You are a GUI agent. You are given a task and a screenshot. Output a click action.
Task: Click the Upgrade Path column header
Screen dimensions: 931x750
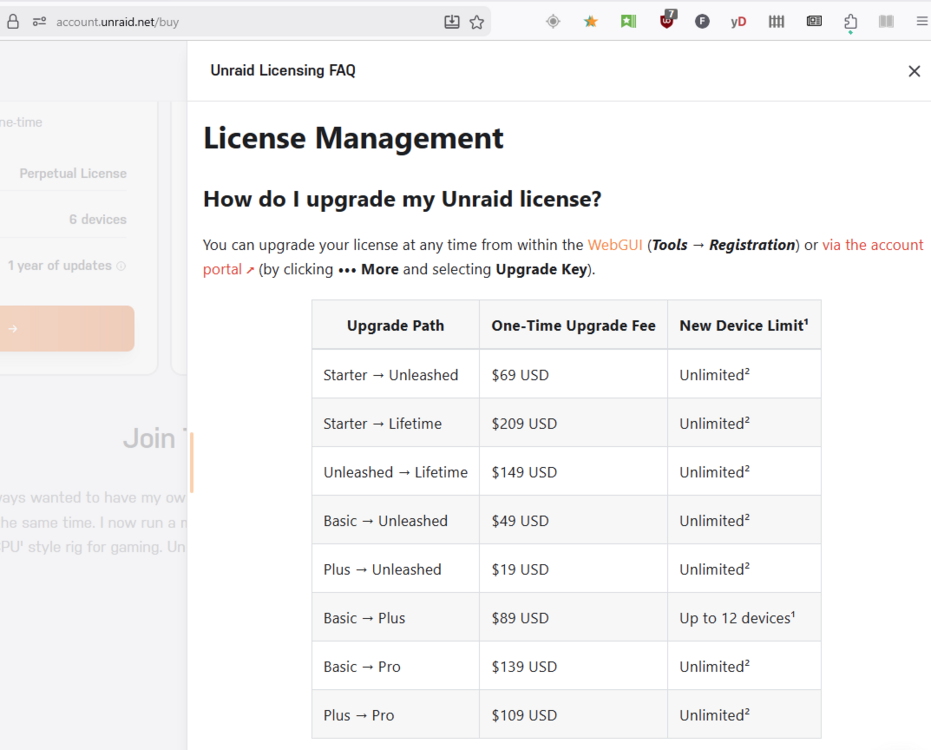point(395,325)
